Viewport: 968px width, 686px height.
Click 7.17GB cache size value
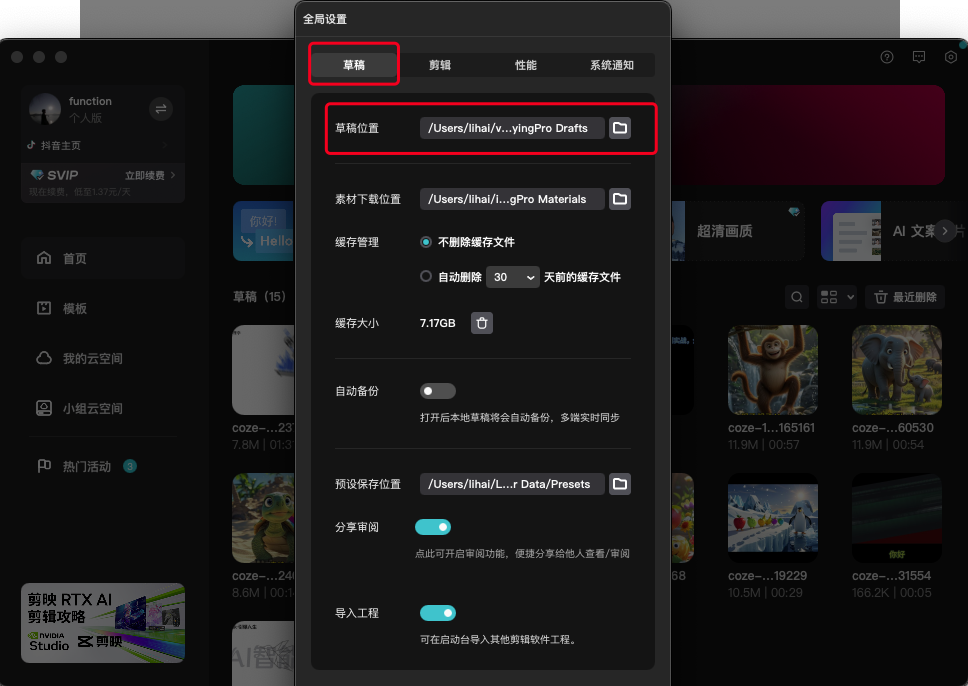[438, 323]
